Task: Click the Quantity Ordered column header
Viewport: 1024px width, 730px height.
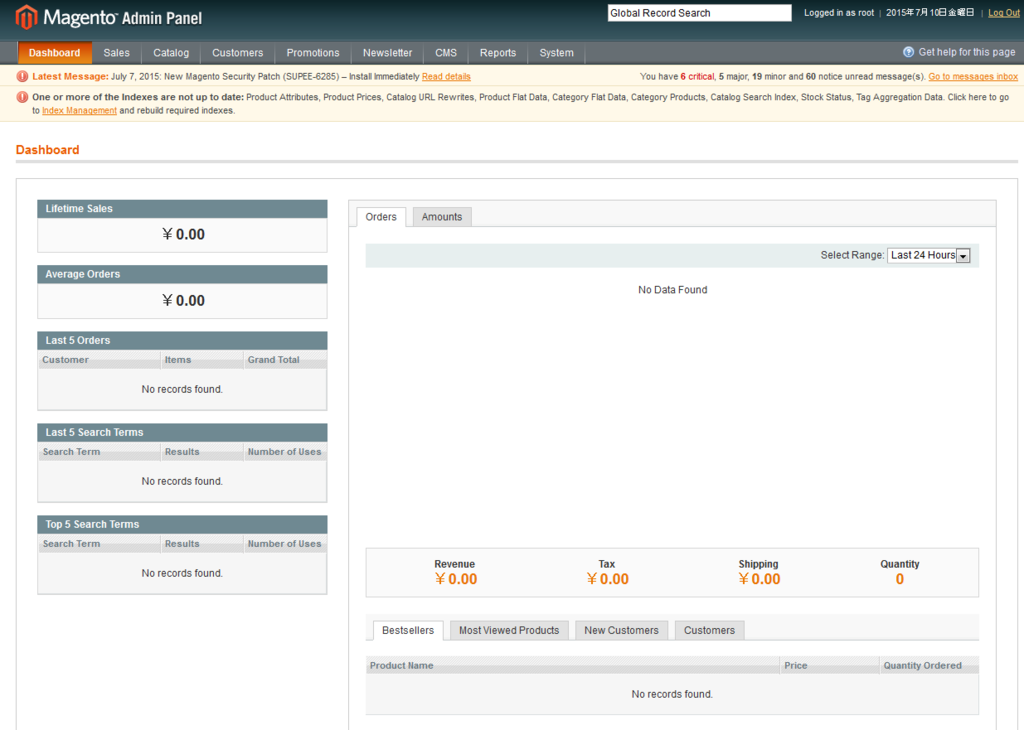Action: click(x=929, y=665)
